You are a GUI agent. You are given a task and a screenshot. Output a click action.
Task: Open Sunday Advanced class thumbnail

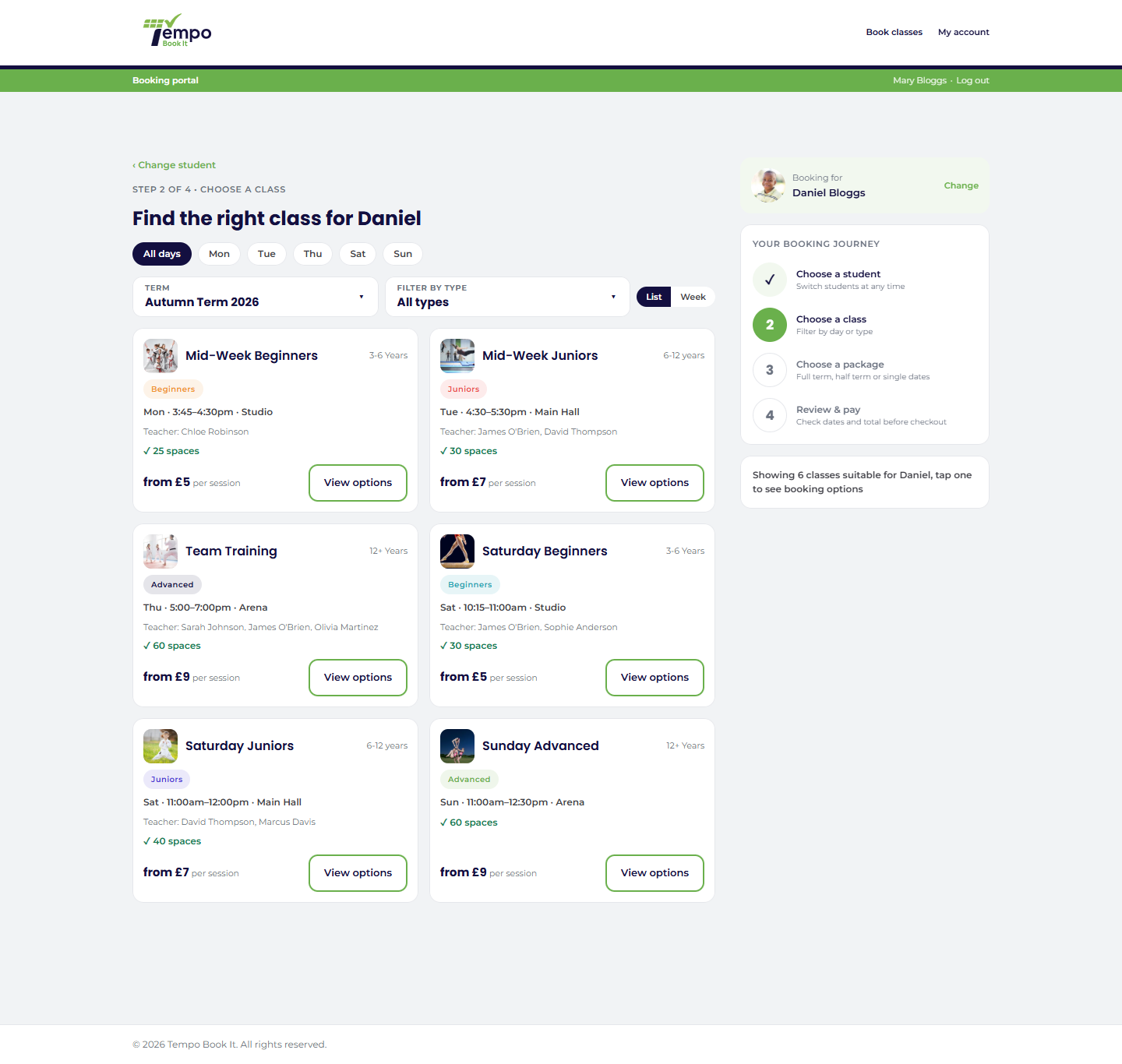point(457,746)
